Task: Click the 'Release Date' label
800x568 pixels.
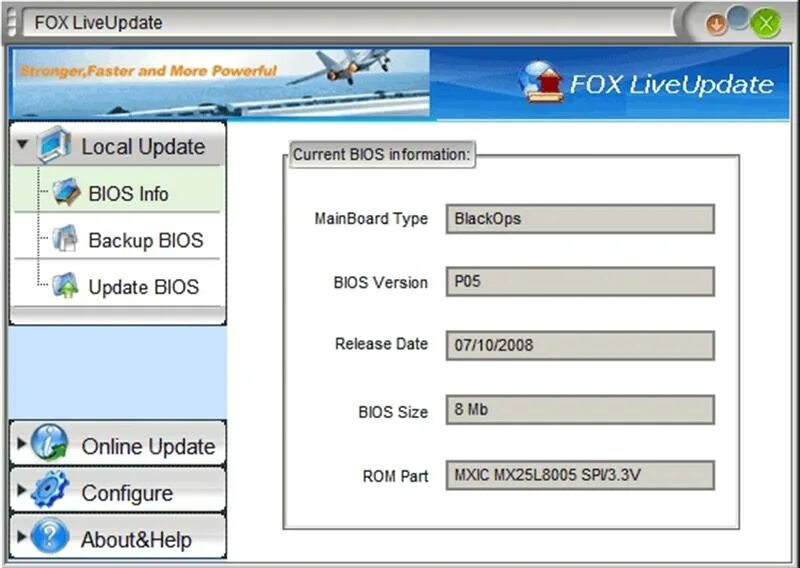Action: (381, 344)
